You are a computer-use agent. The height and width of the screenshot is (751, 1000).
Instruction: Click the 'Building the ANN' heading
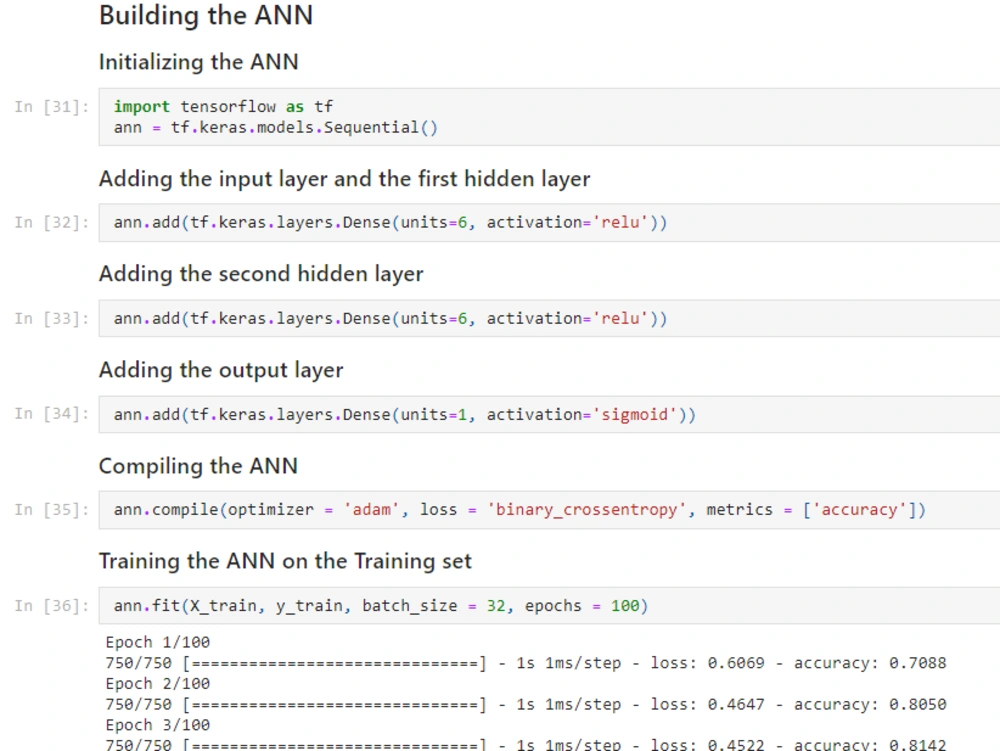(206, 15)
